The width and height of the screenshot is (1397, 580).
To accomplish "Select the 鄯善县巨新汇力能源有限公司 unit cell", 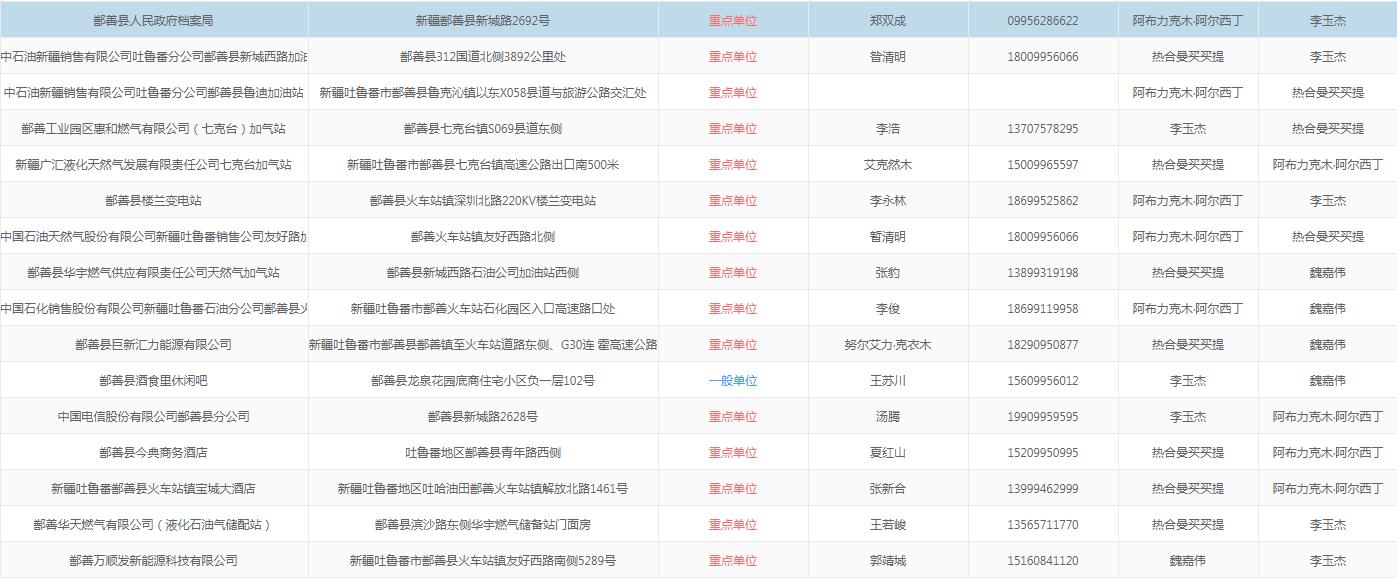I will [x=153, y=345].
